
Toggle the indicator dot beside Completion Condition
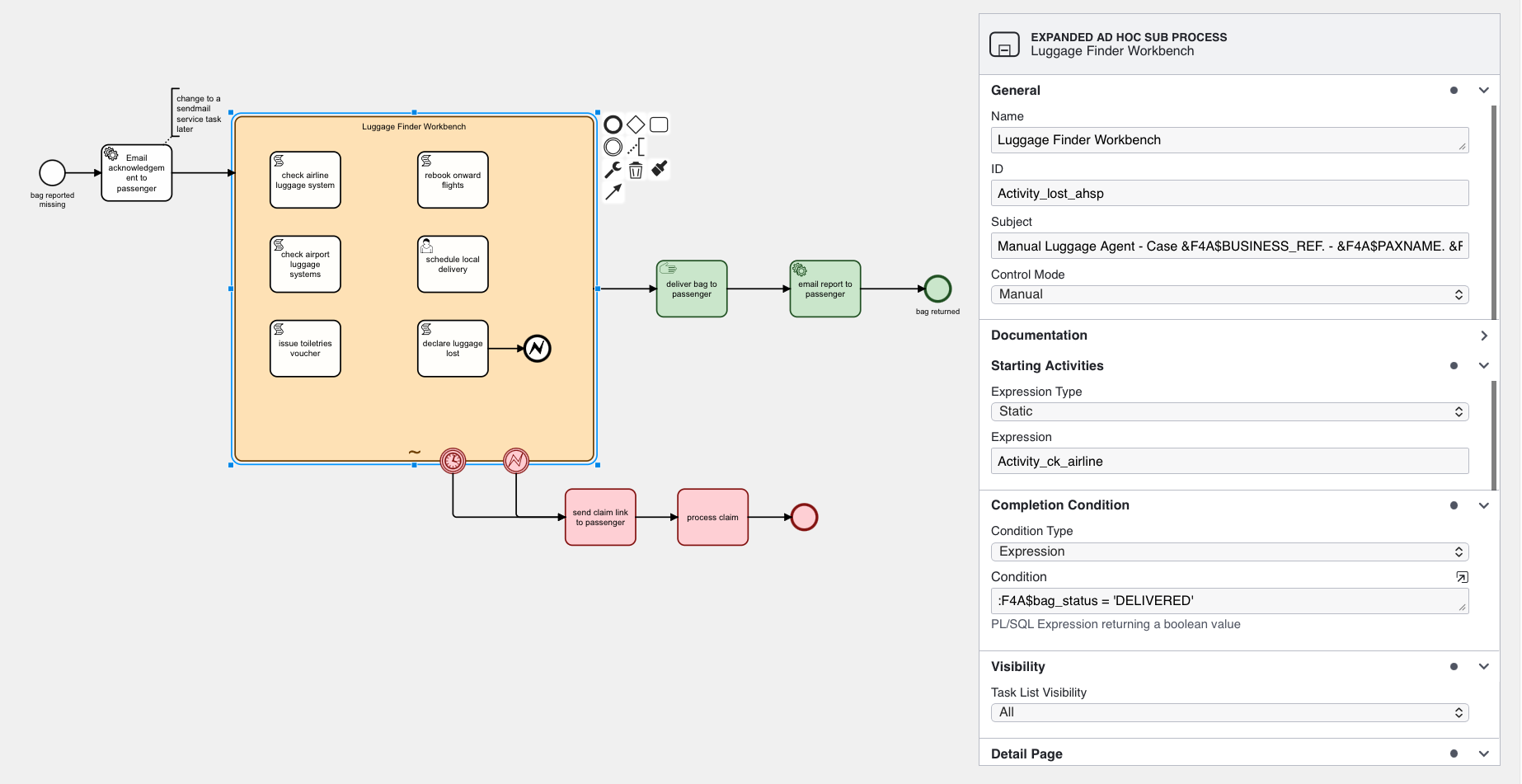(1454, 505)
